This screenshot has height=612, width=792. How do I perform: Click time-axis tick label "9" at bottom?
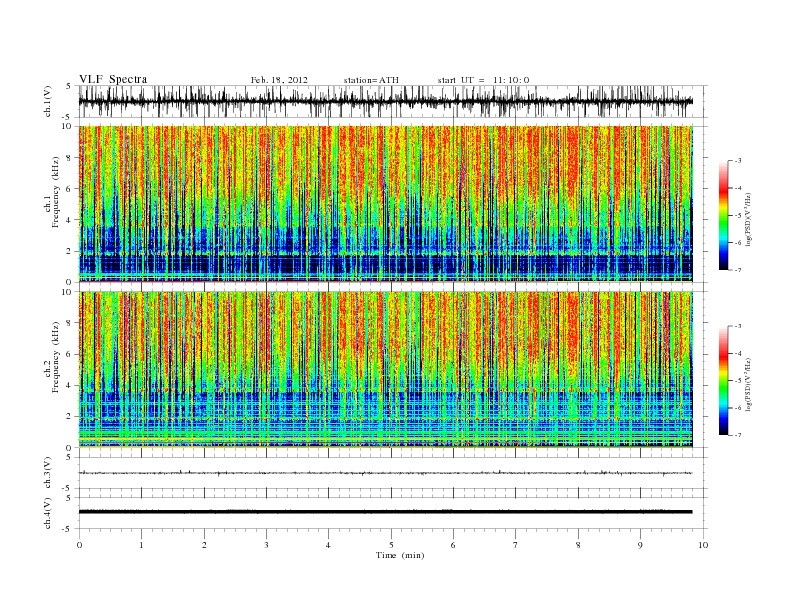point(640,545)
